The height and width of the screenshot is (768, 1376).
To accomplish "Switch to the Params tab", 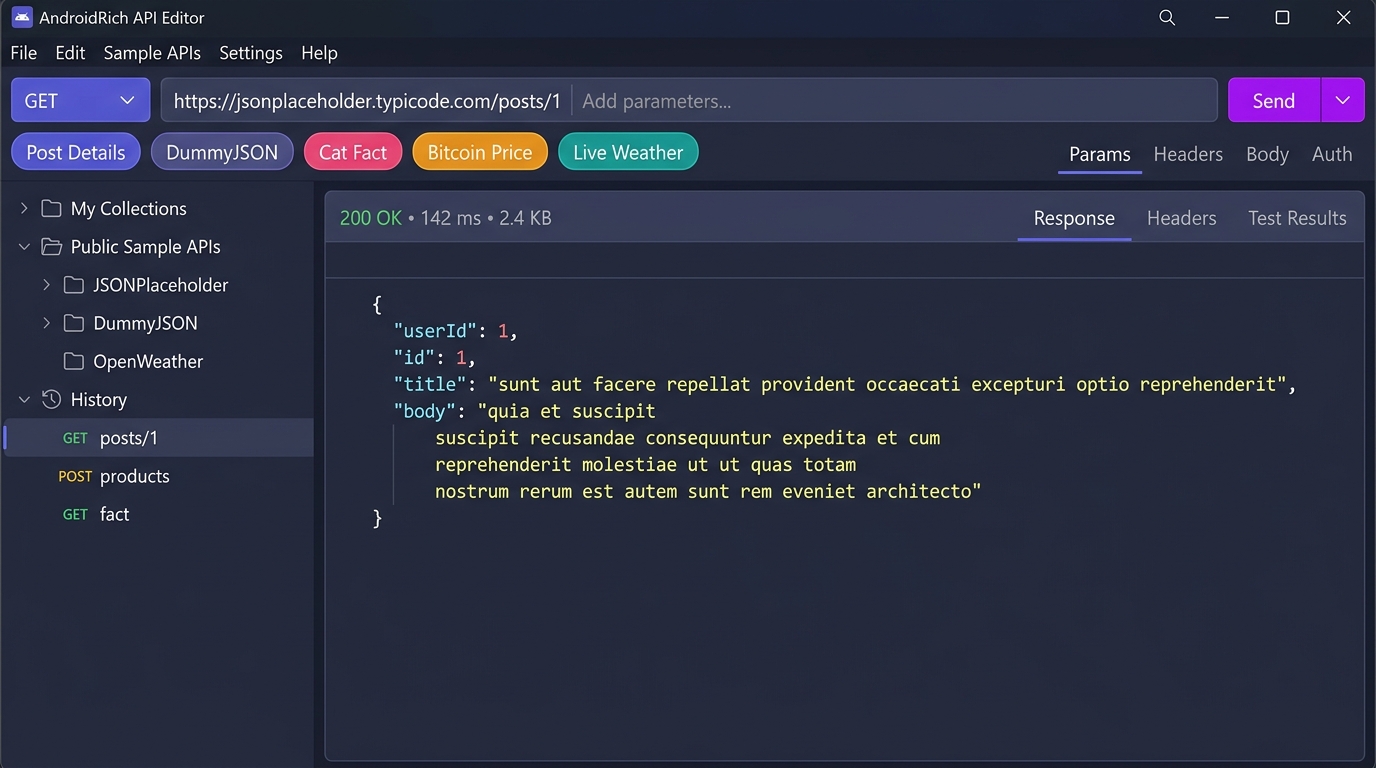I will click(x=1099, y=154).
